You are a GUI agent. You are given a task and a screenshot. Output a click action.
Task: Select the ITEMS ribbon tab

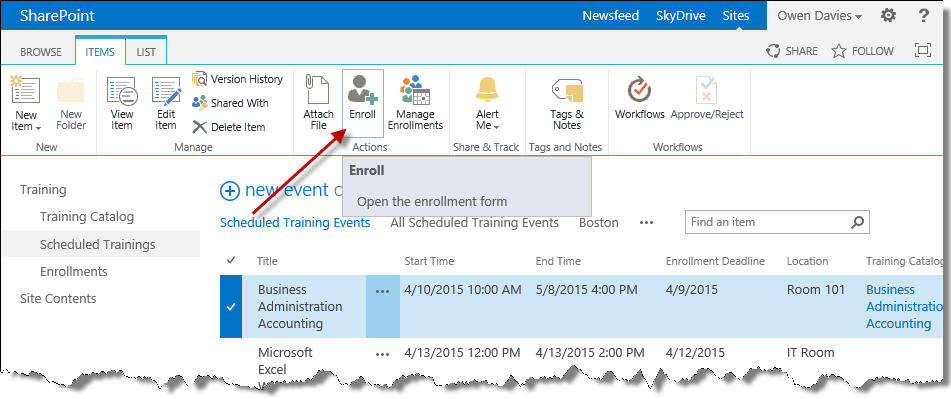(100, 52)
